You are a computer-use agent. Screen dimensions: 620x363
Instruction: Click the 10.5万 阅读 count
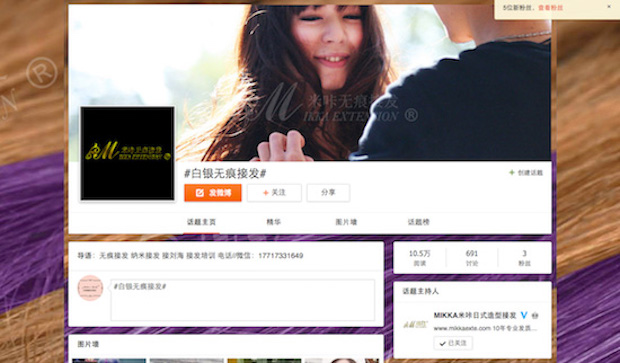coord(420,258)
